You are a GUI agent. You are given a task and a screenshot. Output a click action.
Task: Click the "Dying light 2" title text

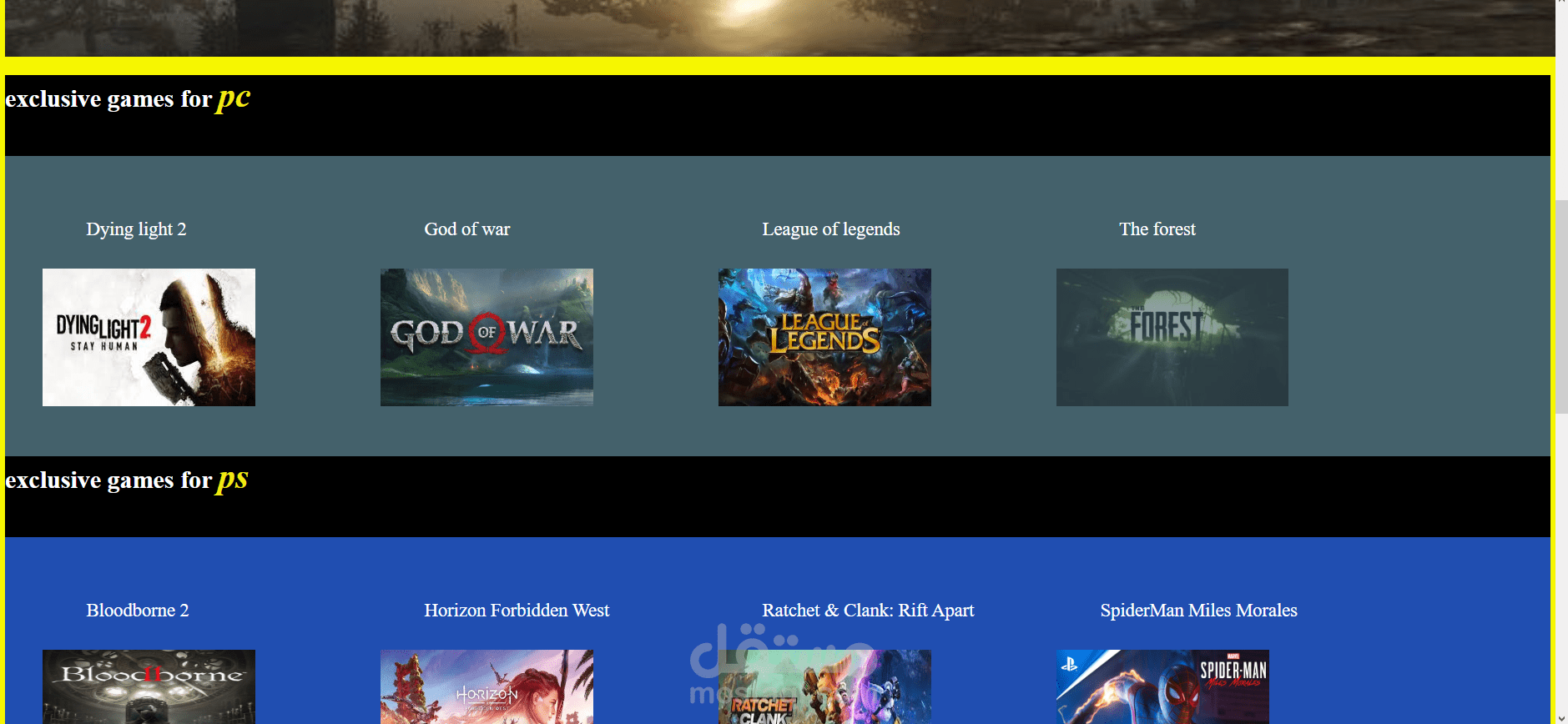pyautogui.click(x=136, y=229)
